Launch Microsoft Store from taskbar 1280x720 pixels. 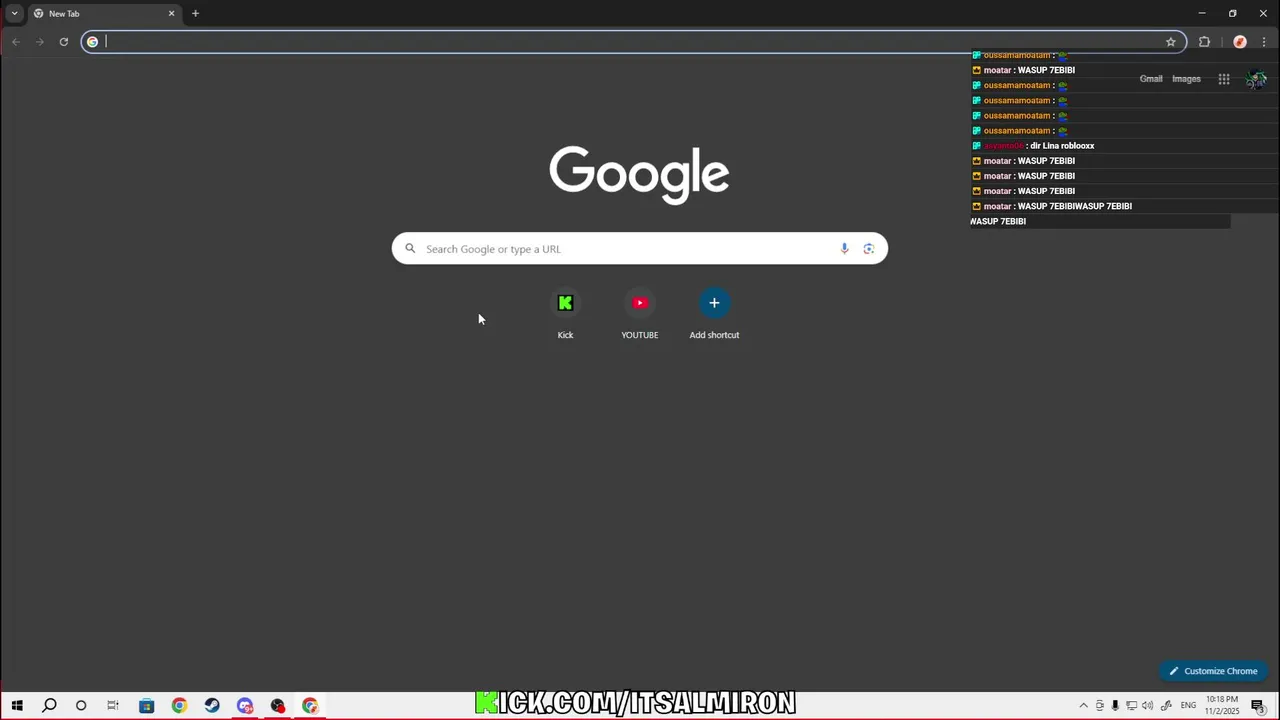coord(146,706)
